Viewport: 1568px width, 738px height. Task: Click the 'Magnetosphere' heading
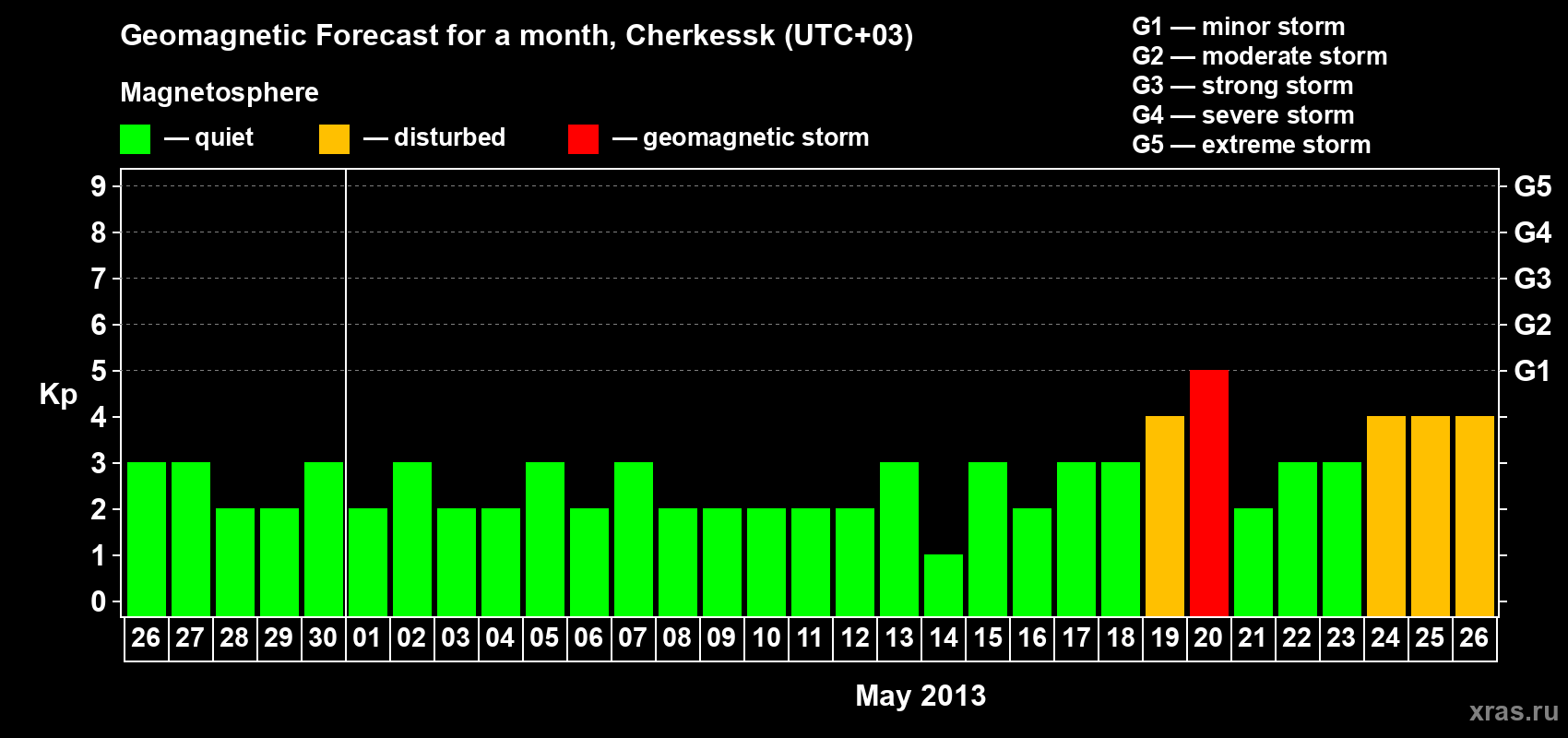220,92
